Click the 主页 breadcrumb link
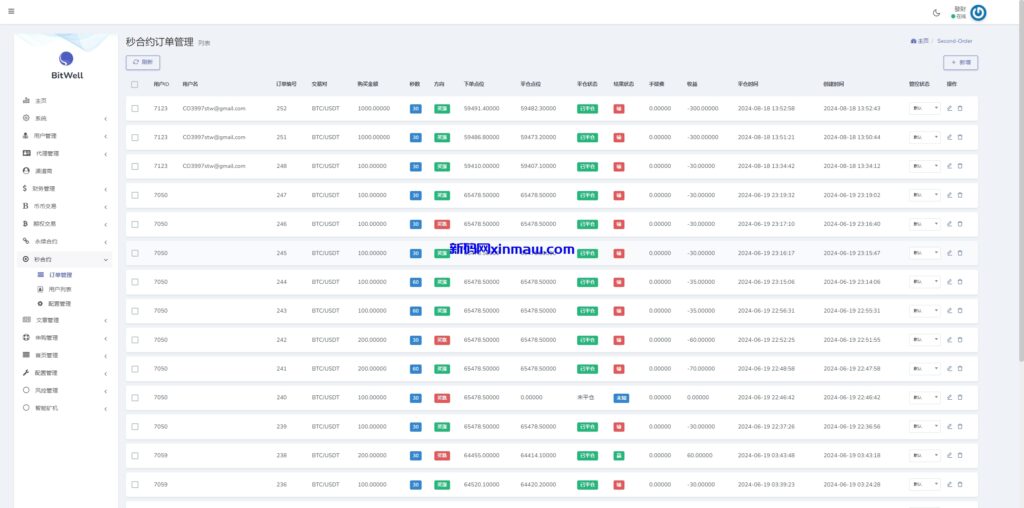The image size is (1024, 508). 920,41
